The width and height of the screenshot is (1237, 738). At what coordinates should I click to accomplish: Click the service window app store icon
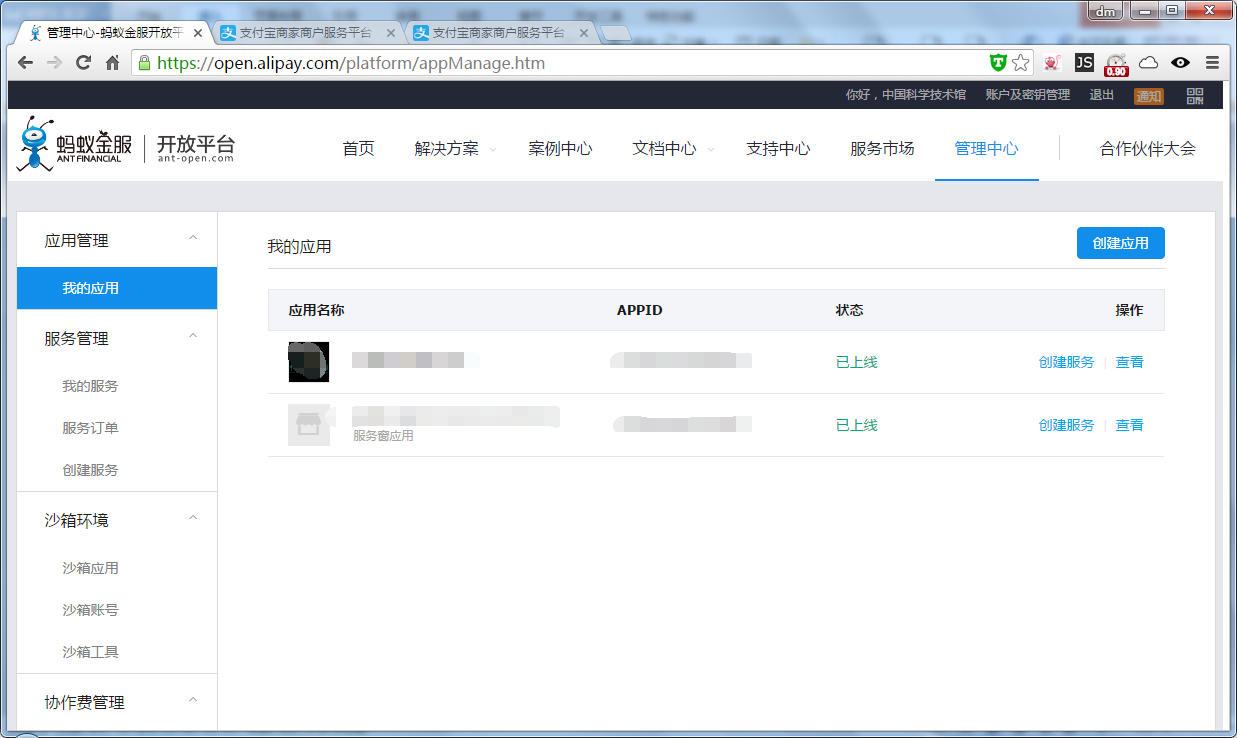(x=309, y=425)
